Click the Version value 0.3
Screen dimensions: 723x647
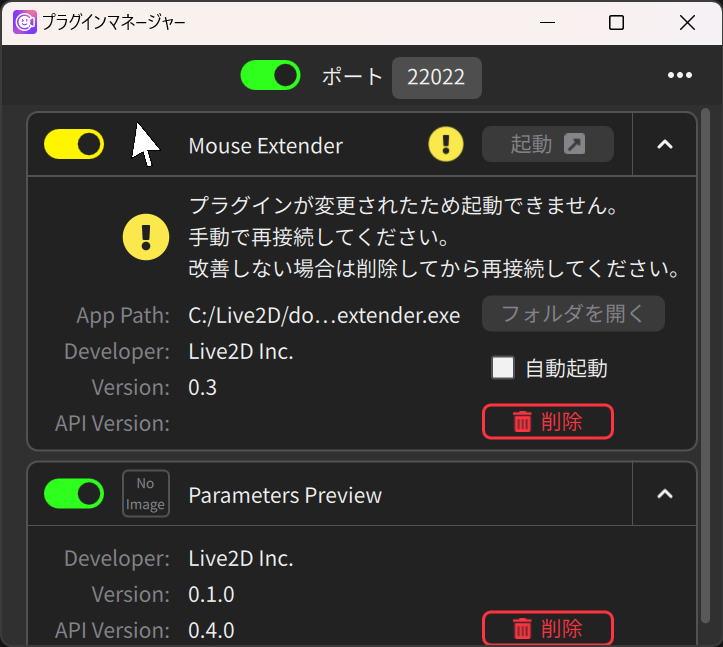pyautogui.click(x=202, y=387)
